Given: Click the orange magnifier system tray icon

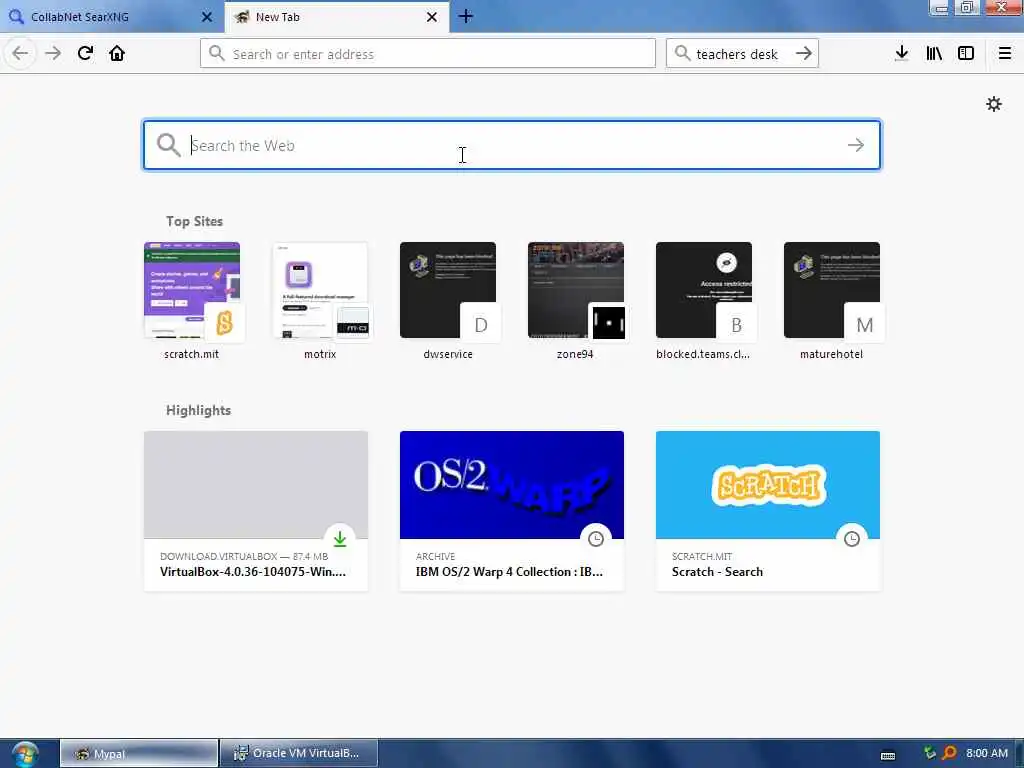Looking at the screenshot, I should 949,753.
